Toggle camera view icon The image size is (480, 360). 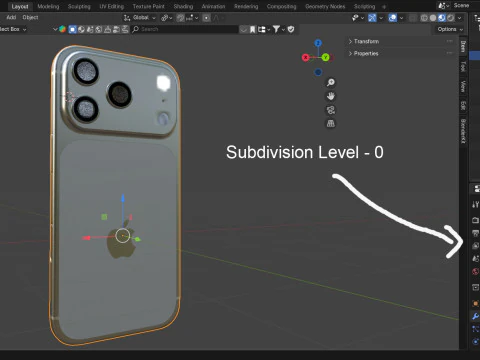pos(330,110)
